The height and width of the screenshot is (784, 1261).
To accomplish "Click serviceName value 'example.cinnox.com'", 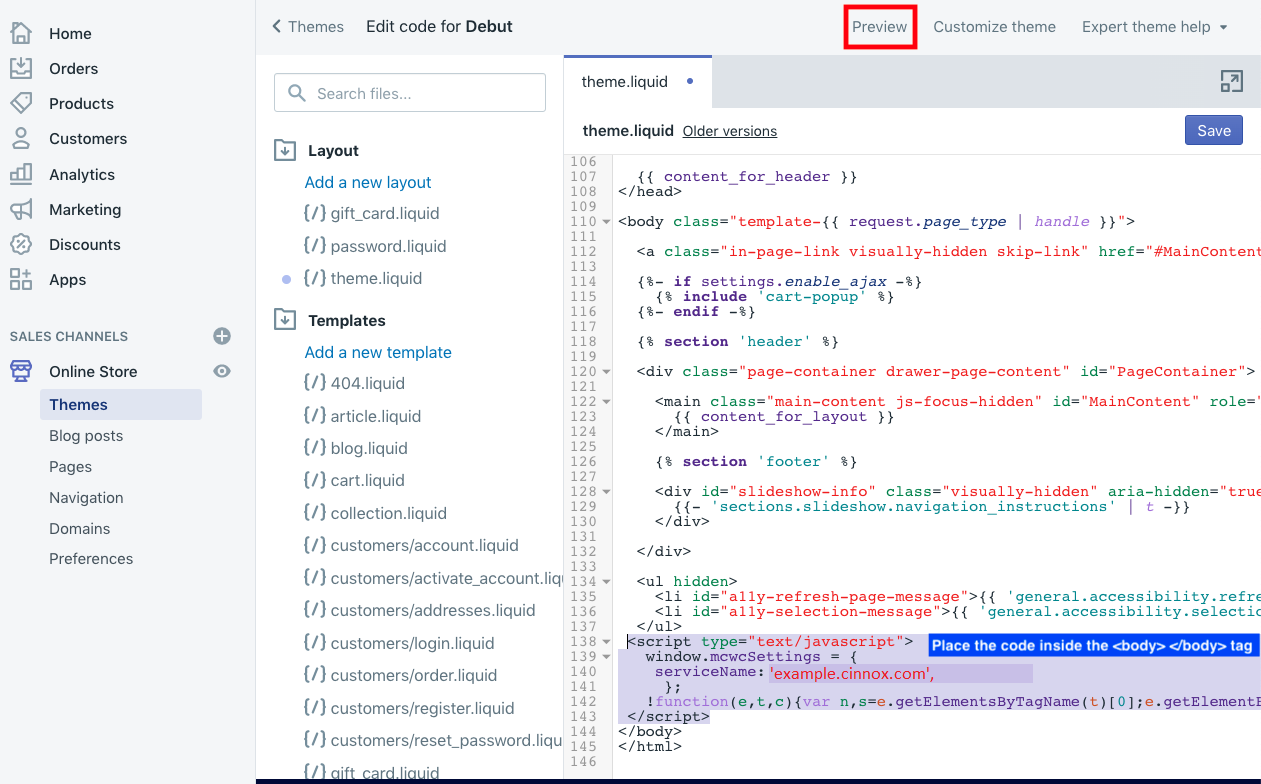I will (851, 674).
